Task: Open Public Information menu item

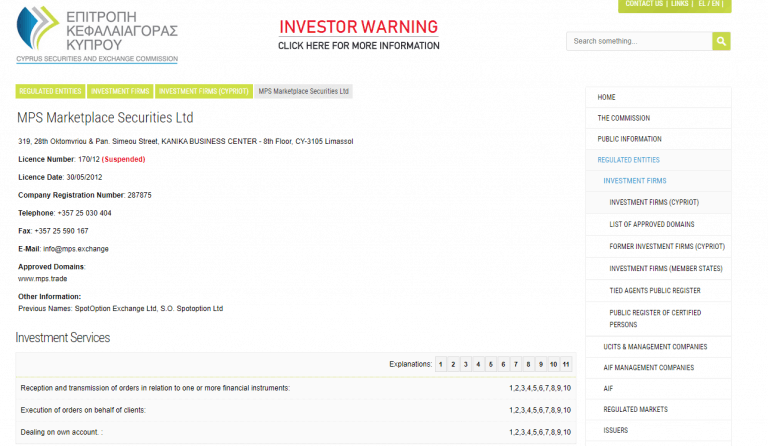Action: tap(658, 140)
